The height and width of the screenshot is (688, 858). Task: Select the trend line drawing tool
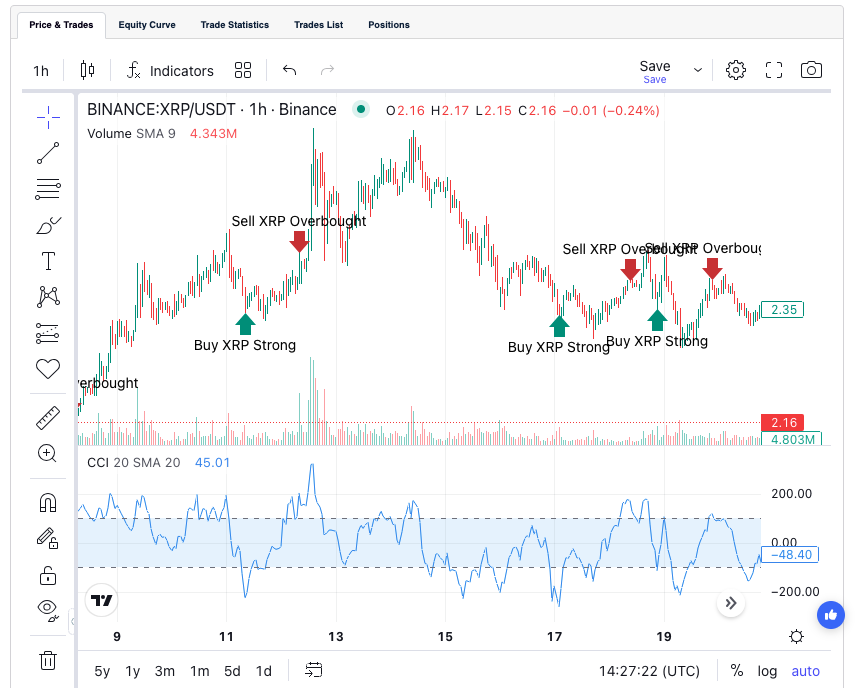click(x=48, y=153)
